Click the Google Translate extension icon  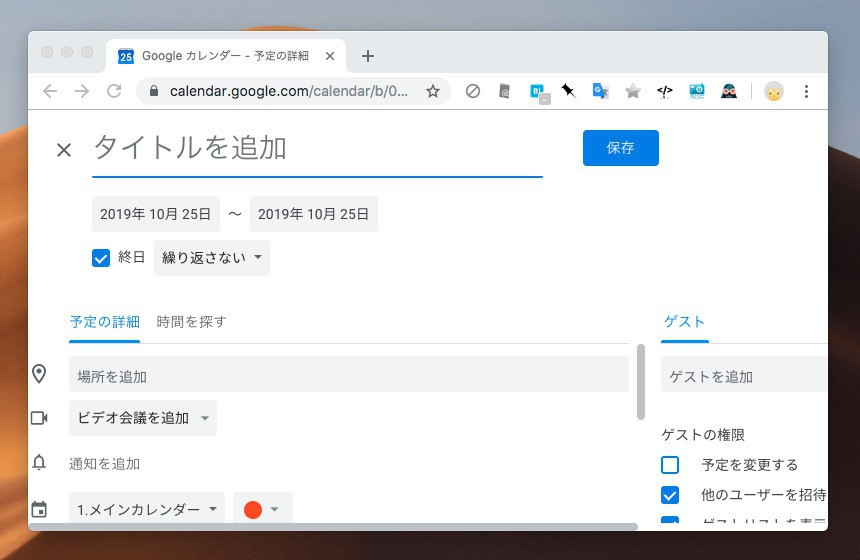tap(600, 91)
